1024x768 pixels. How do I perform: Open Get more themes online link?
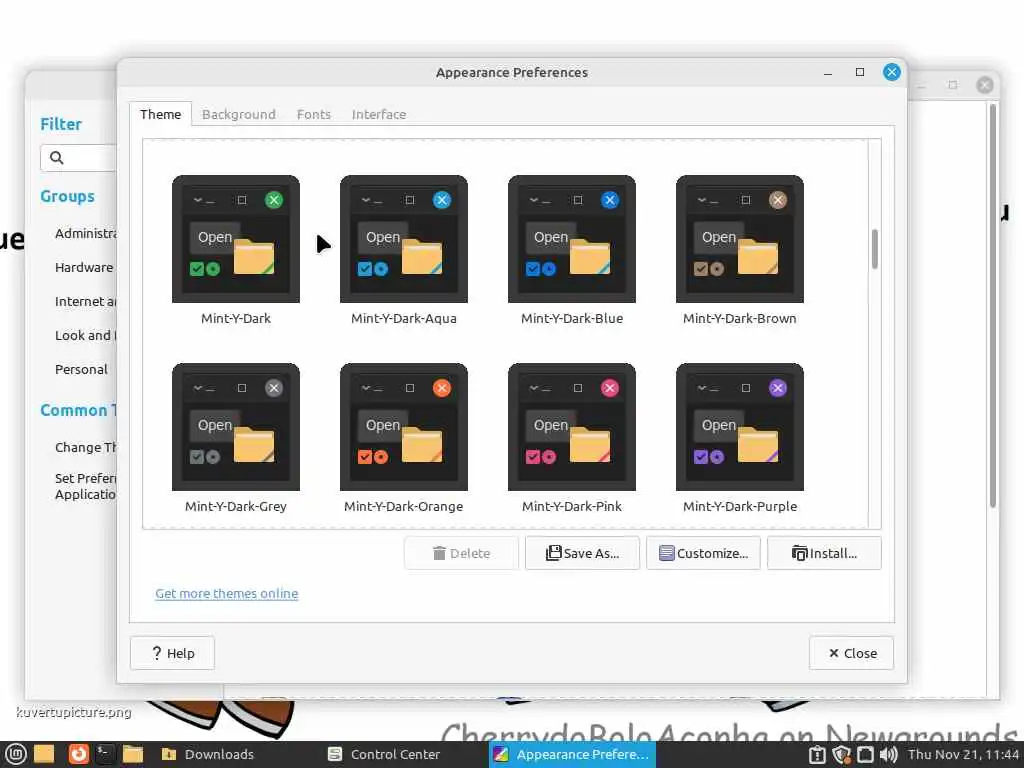coord(227,594)
